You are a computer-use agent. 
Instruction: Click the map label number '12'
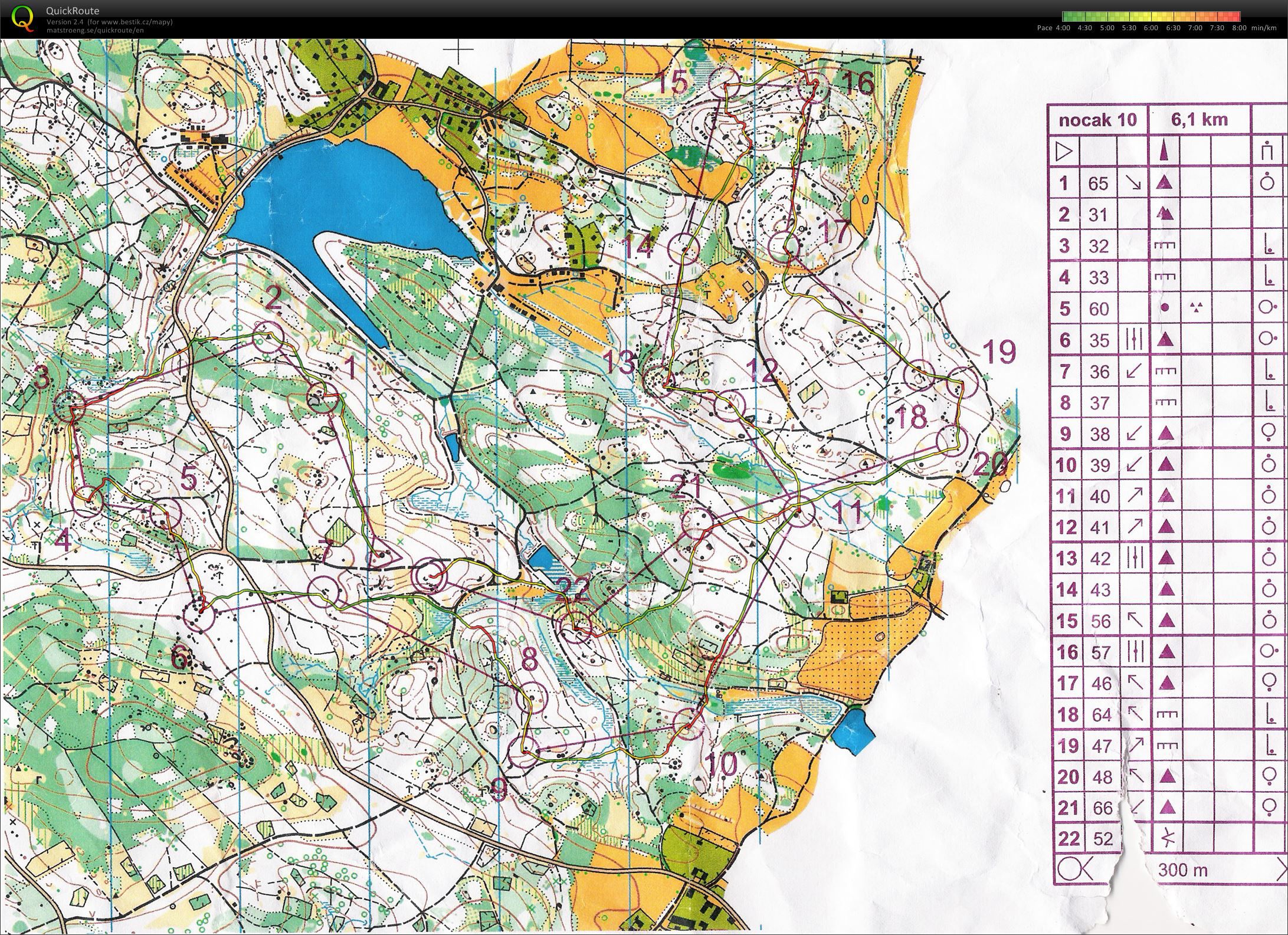coord(762,371)
